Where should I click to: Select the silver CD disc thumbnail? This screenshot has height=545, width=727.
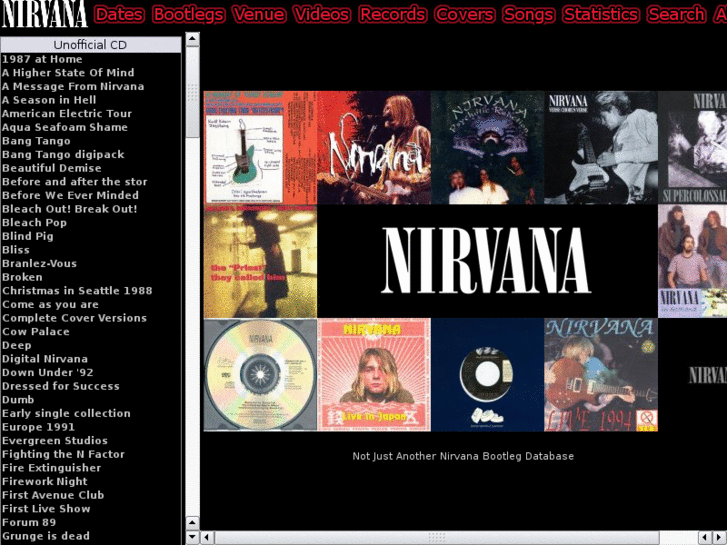tap(260, 375)
